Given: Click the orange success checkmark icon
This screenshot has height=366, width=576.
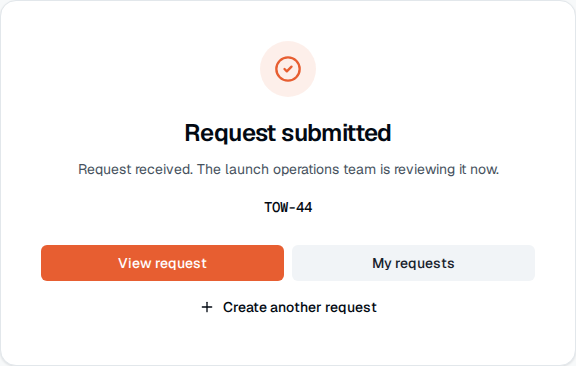Looking at the screenshot, I should click(288, 69).
